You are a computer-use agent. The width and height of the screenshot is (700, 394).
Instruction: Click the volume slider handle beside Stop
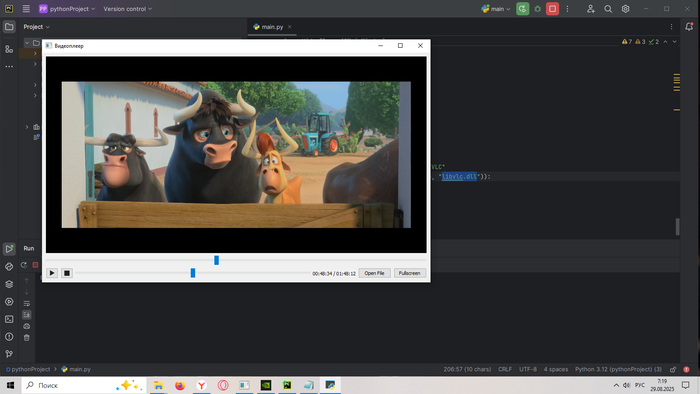pos(193,273)
